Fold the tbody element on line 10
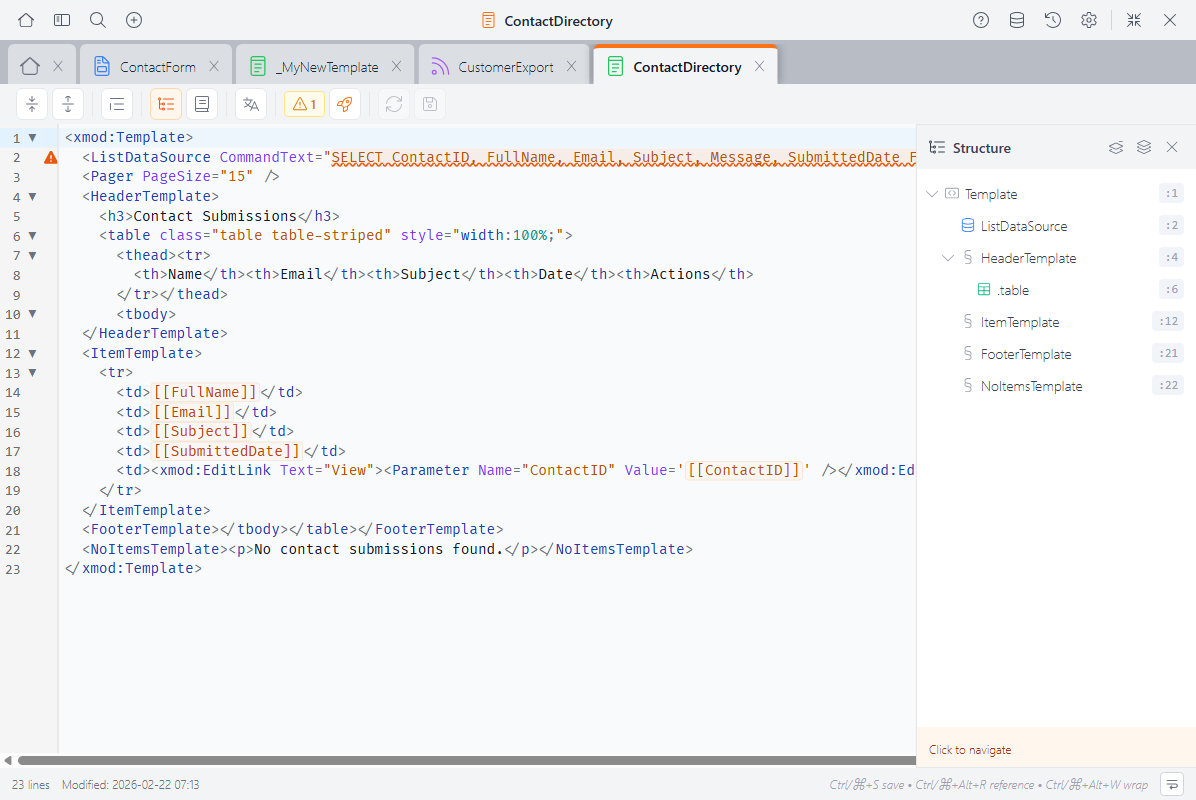The image size is (1196, 800). click(x=33, y=314)
